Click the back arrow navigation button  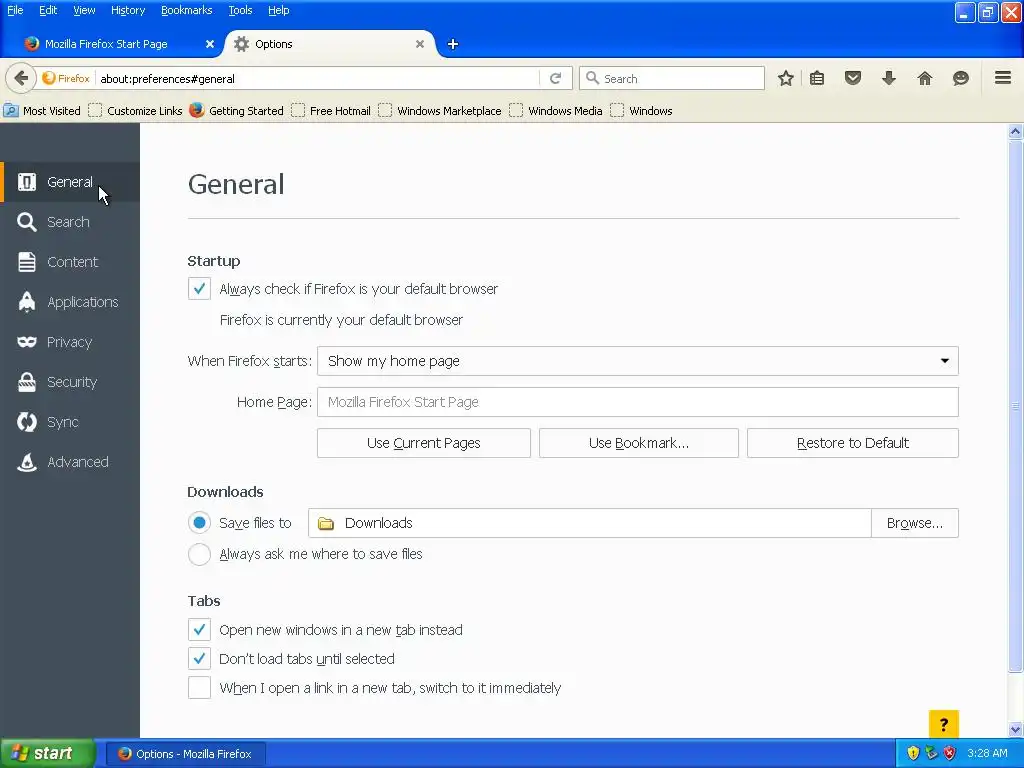point(21,78)
